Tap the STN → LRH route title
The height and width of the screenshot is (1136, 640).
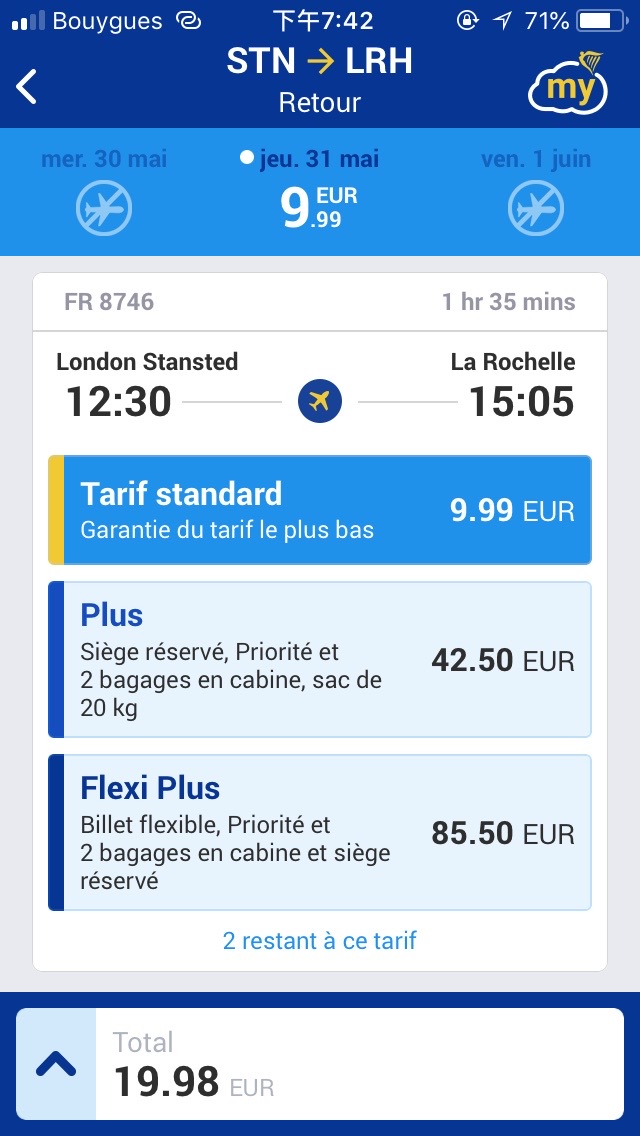[x=320, y=62]
